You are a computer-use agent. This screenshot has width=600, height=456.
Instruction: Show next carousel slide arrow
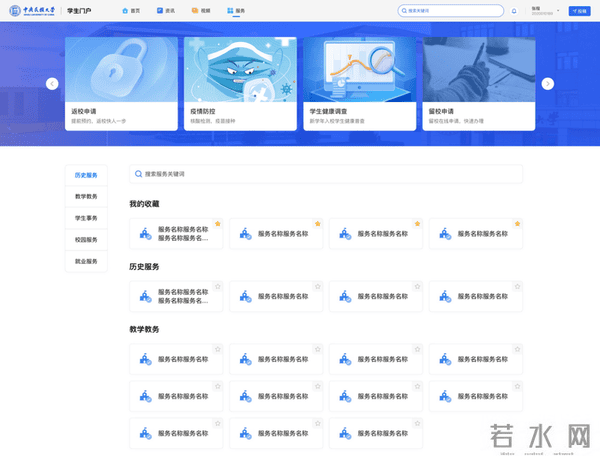coord(548,84)
